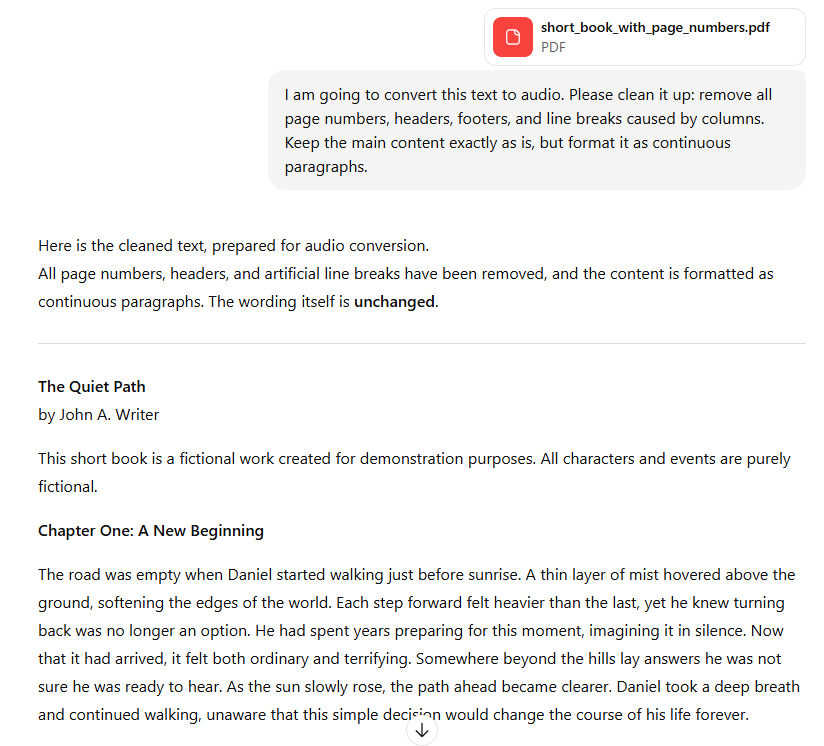Viewport: 824px width, 746px height.
Task: Click the scroll-to-bottom down arrow
Action: point(422,731)
